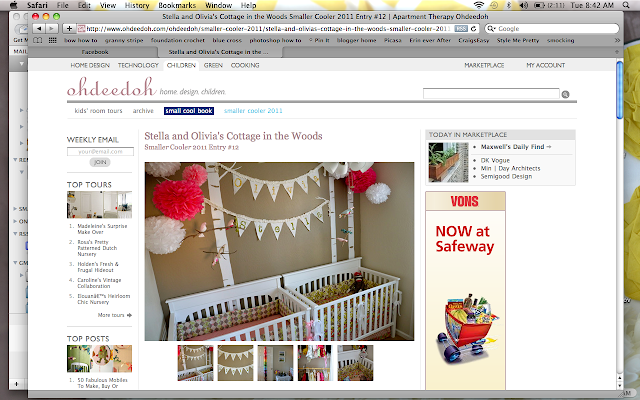Open the Maxwell's Daily Find arrow link
This screenshot has width=640, height=400.
coord(516,147)
